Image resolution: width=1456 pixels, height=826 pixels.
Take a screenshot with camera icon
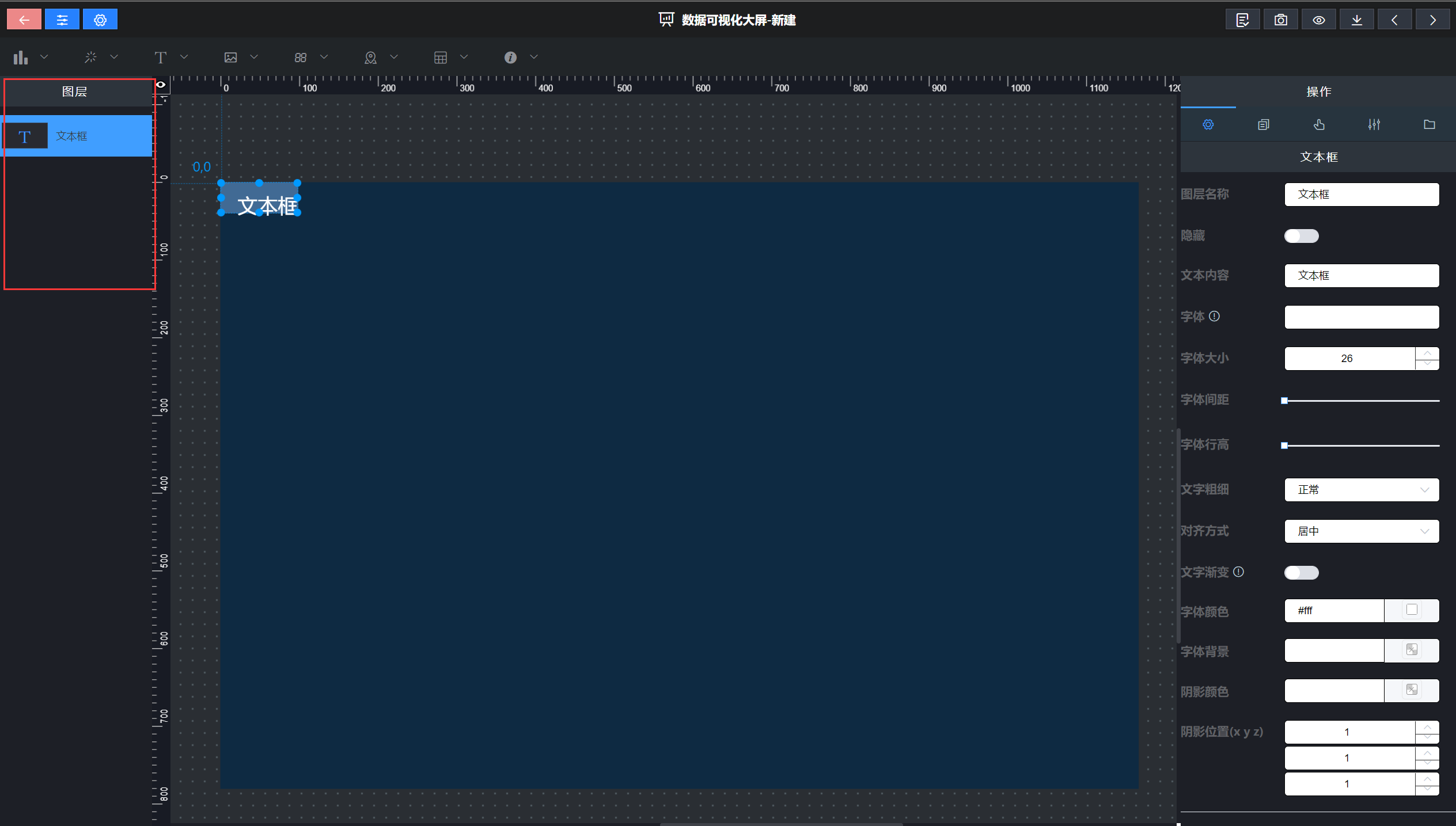point(1280,20)
